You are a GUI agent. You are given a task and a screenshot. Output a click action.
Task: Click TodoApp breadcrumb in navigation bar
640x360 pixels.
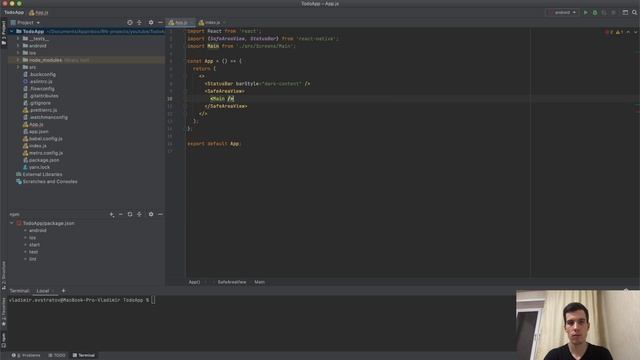(14, 13)
